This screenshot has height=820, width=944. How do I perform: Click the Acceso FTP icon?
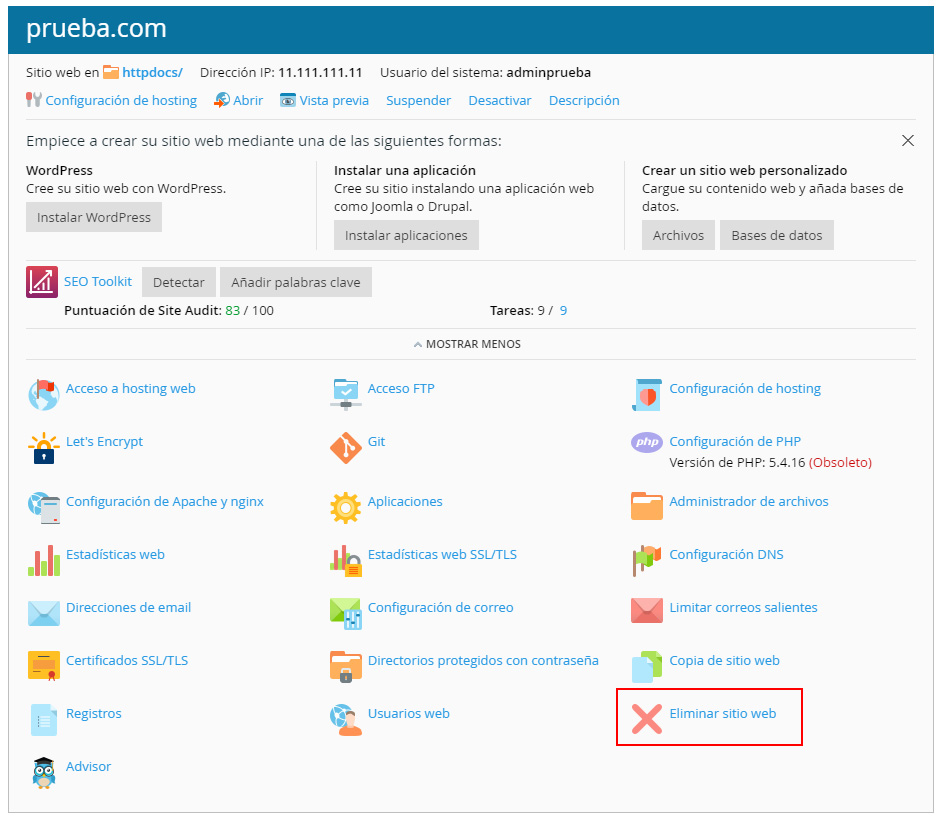tap(346, 394)
